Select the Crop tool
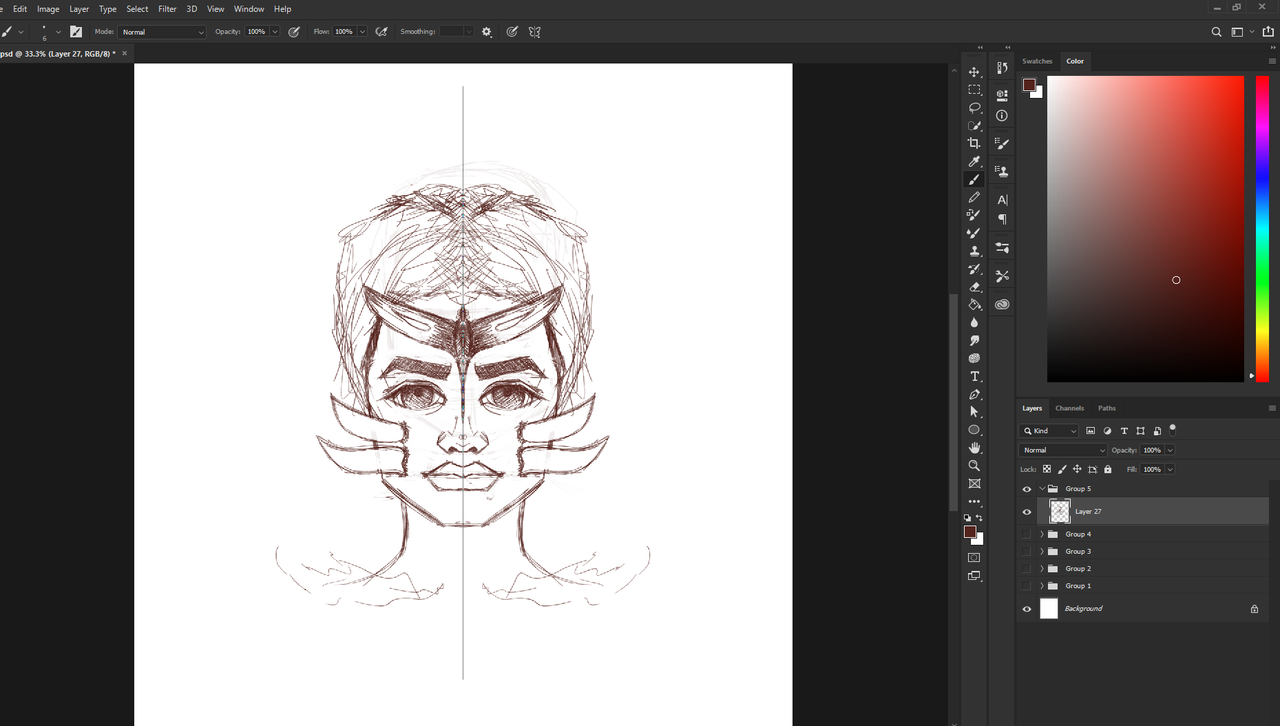Image resolution: width=1280 pixels, height=726 pixels. click(974, 143)
